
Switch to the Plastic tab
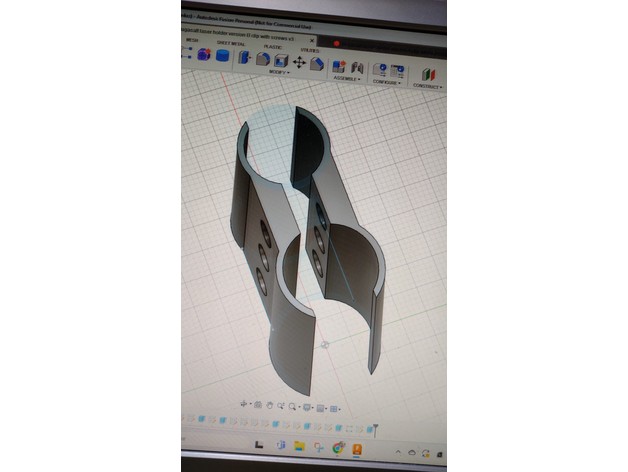pos(272,46)
